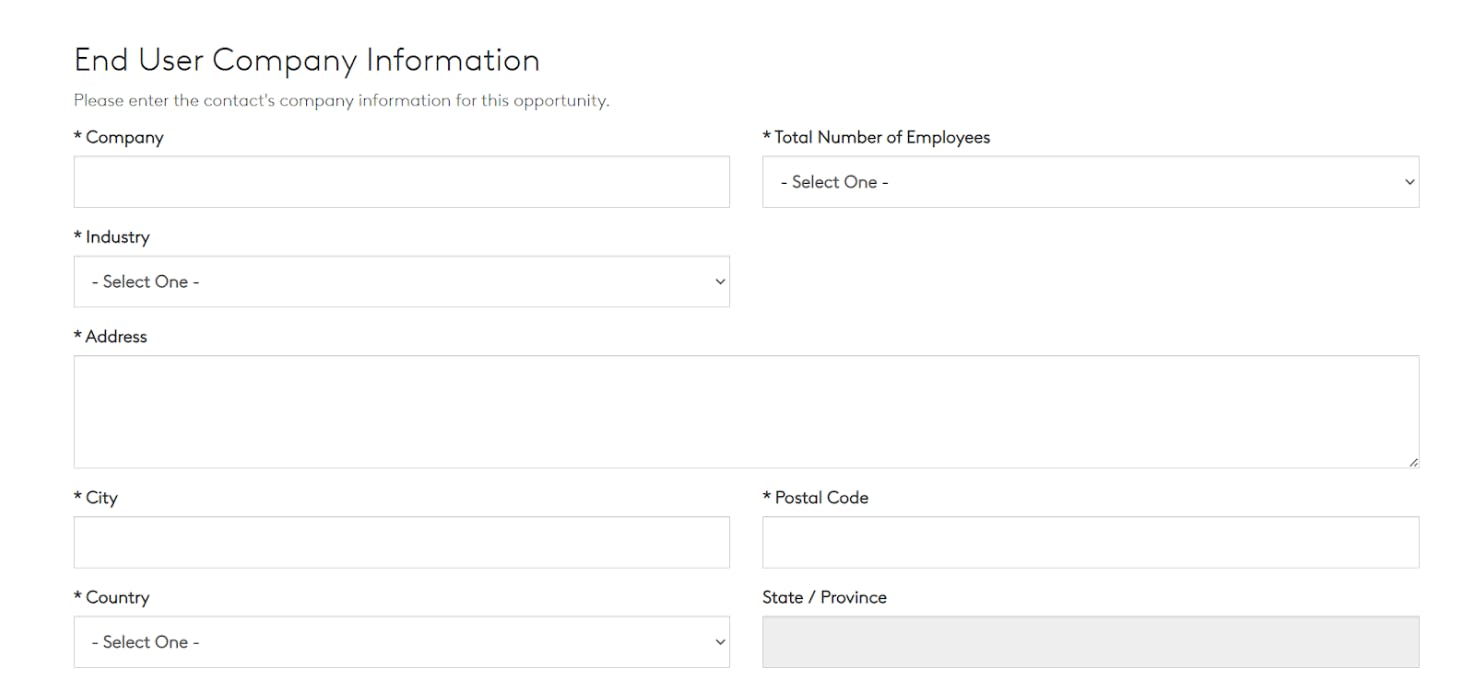
Task: Click chevron arrow of Total Number of Employees
Action: pyautogui.click(x=1409, y=182)
